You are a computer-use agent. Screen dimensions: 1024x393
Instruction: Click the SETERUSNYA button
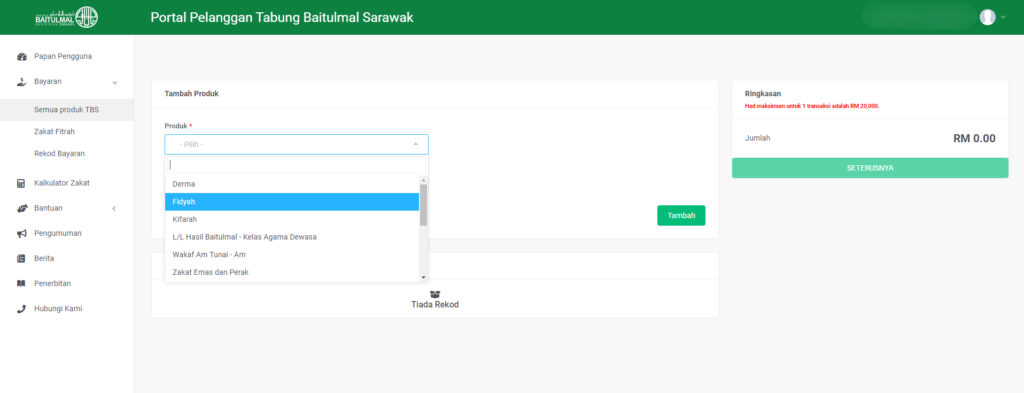click(870, 168)
